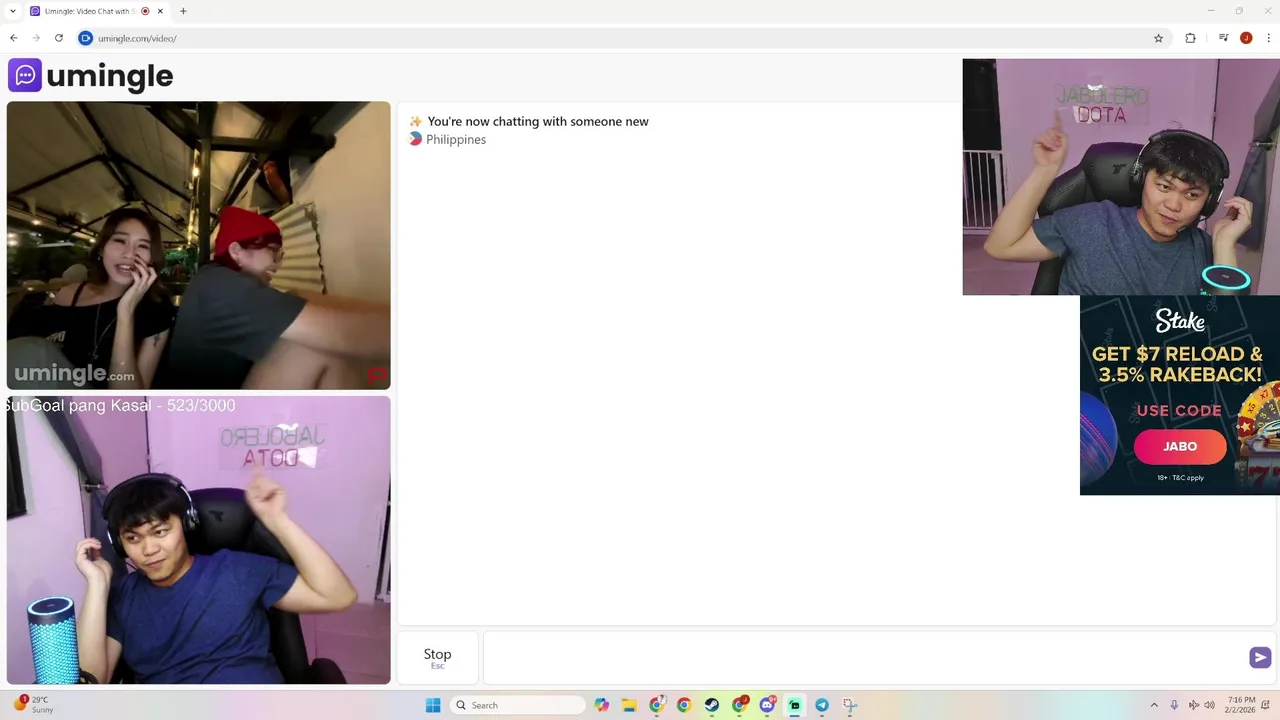Click the 'You're now chatting with someone new' text
Viewport: 1280px width, 720px height.
click(538, 121)
